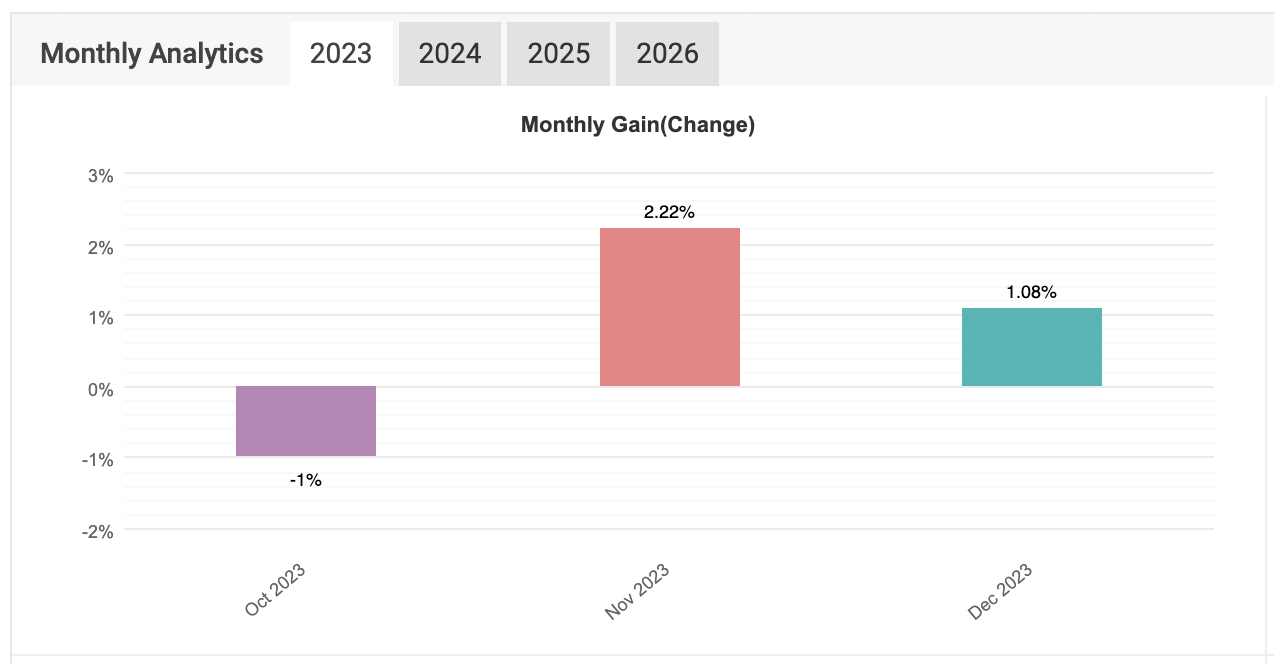
Task: Click the red Nov 2023 bar
Action: click(669, 307)
